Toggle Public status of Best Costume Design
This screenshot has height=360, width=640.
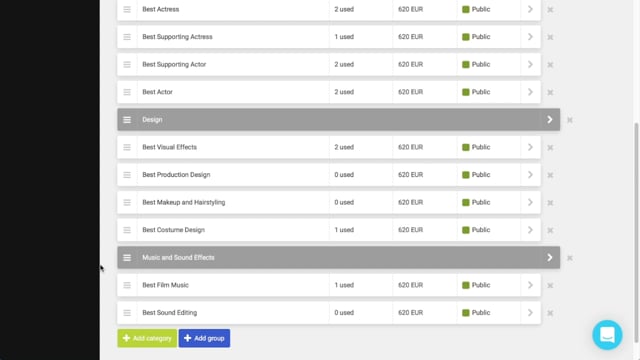476,230
